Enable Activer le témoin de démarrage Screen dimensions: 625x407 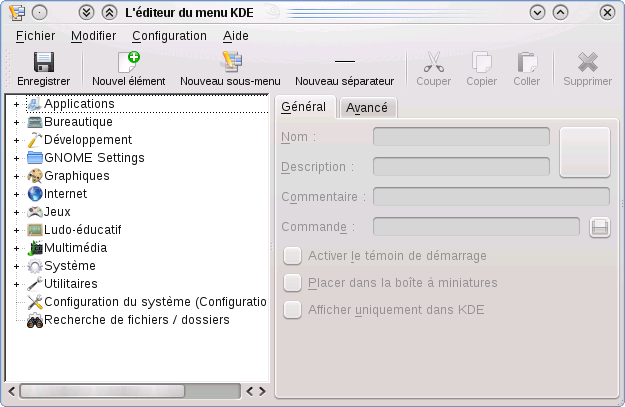(x=293, y=256)
